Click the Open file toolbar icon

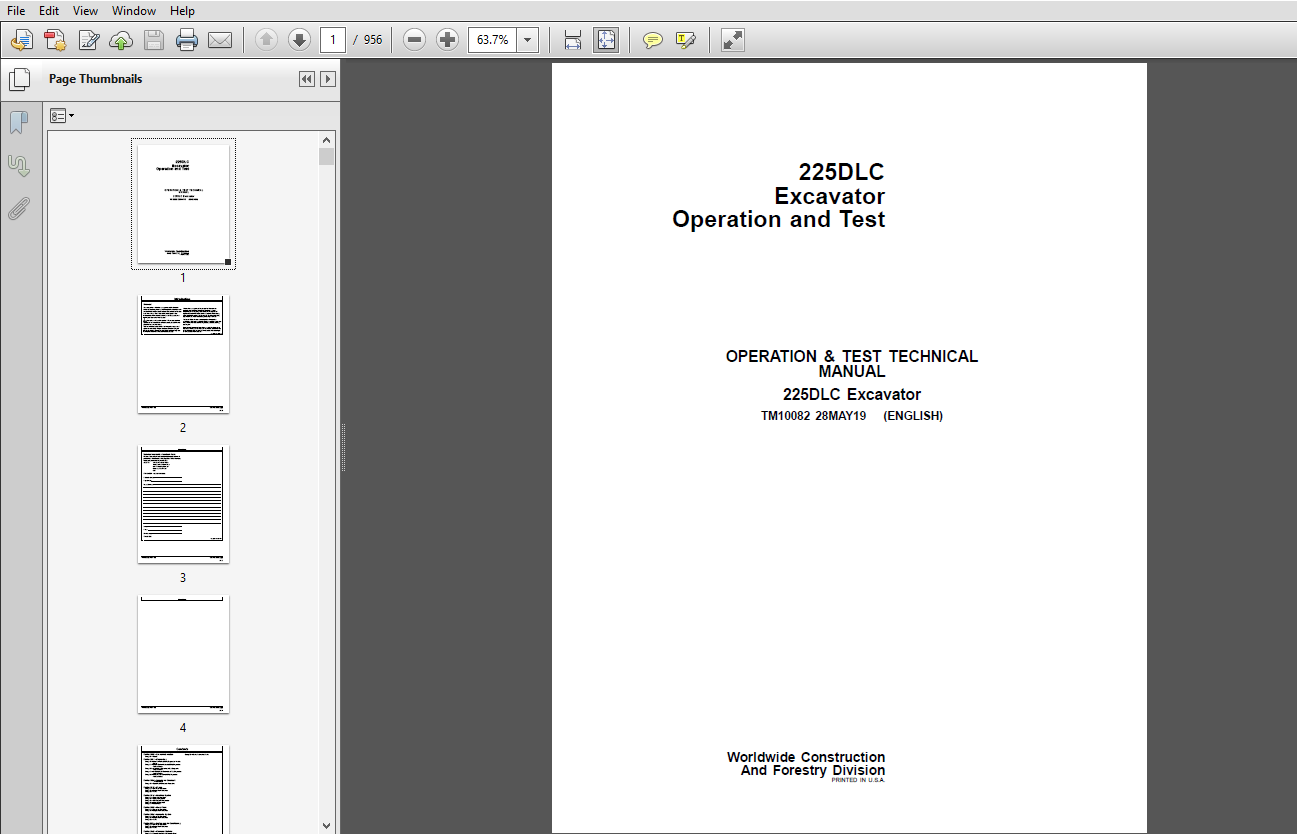click(x=22, y=40)
